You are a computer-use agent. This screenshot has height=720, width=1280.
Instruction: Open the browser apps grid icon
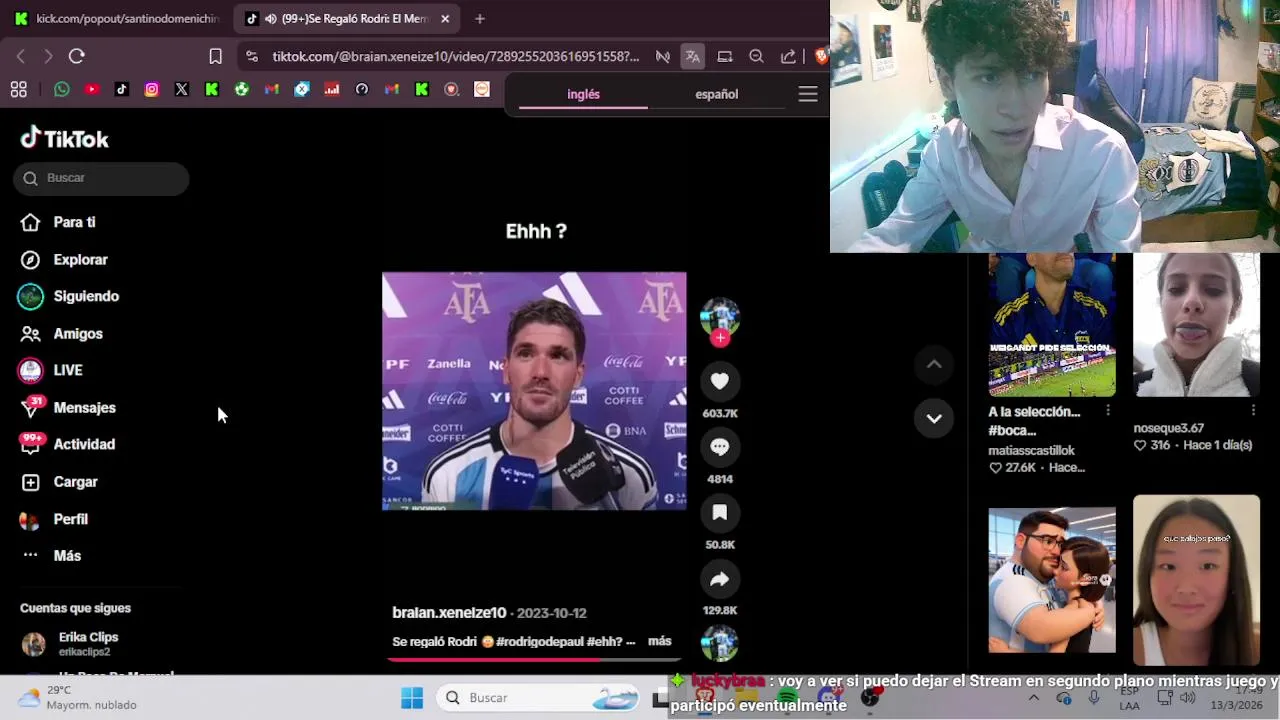pyautogui.click(x=18, y=90)
